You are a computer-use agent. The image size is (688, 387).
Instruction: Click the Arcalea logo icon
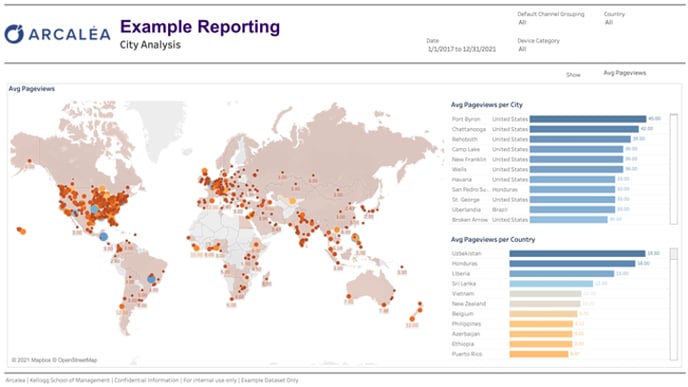14,34
